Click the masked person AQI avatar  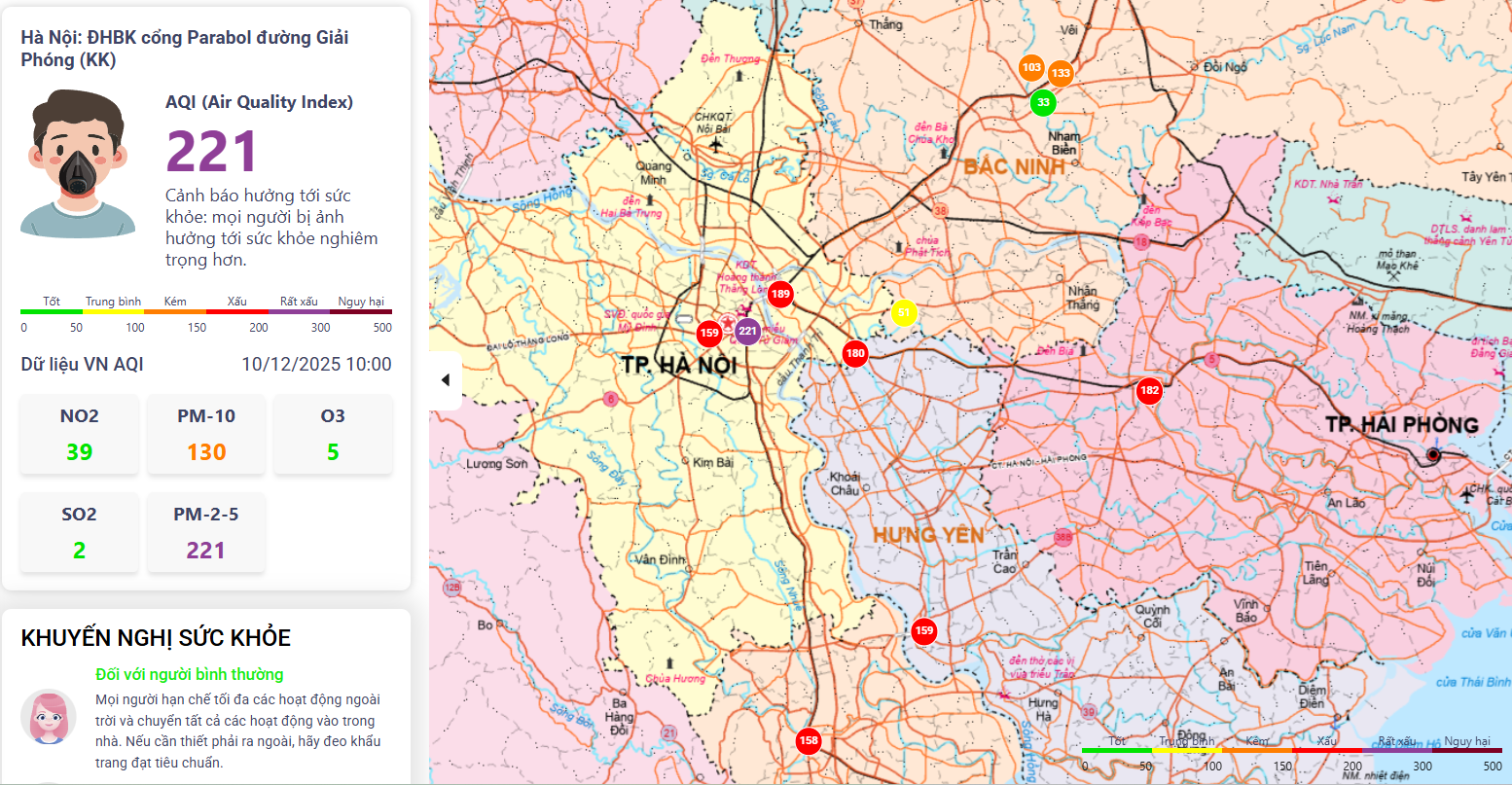point(78,163)
